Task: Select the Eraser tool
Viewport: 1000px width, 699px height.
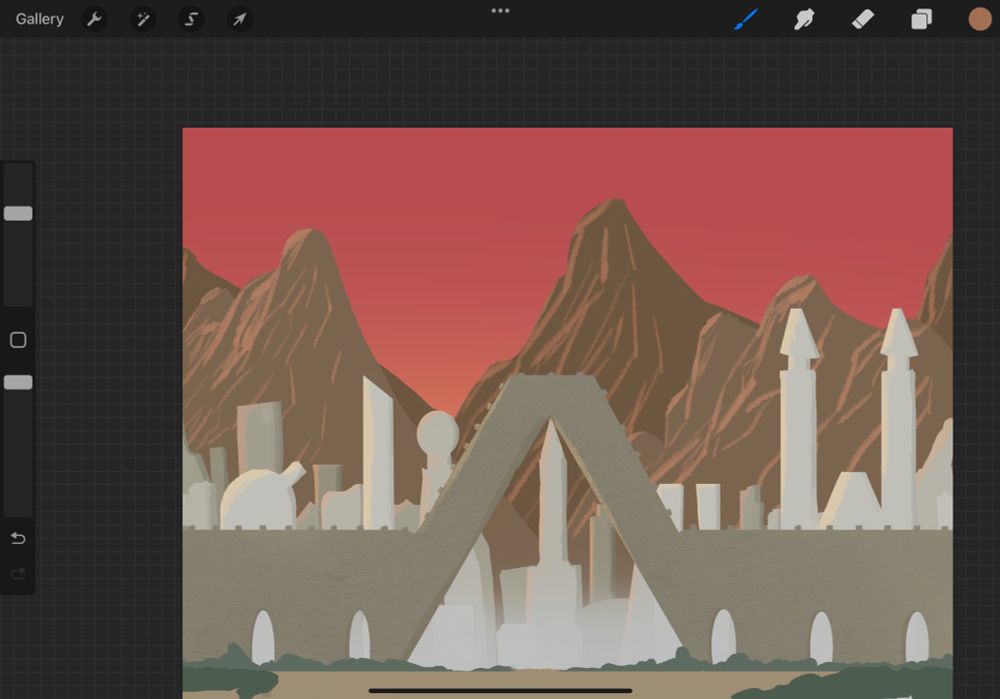Action: click(862, 19)
